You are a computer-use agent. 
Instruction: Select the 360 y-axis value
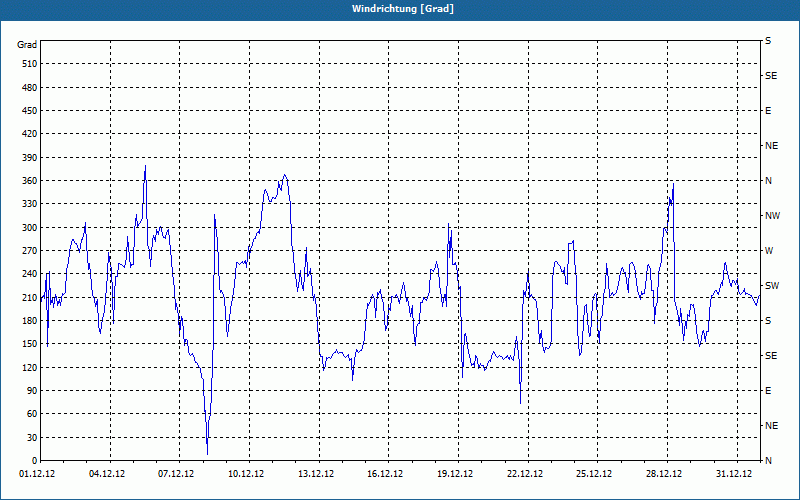30,181
